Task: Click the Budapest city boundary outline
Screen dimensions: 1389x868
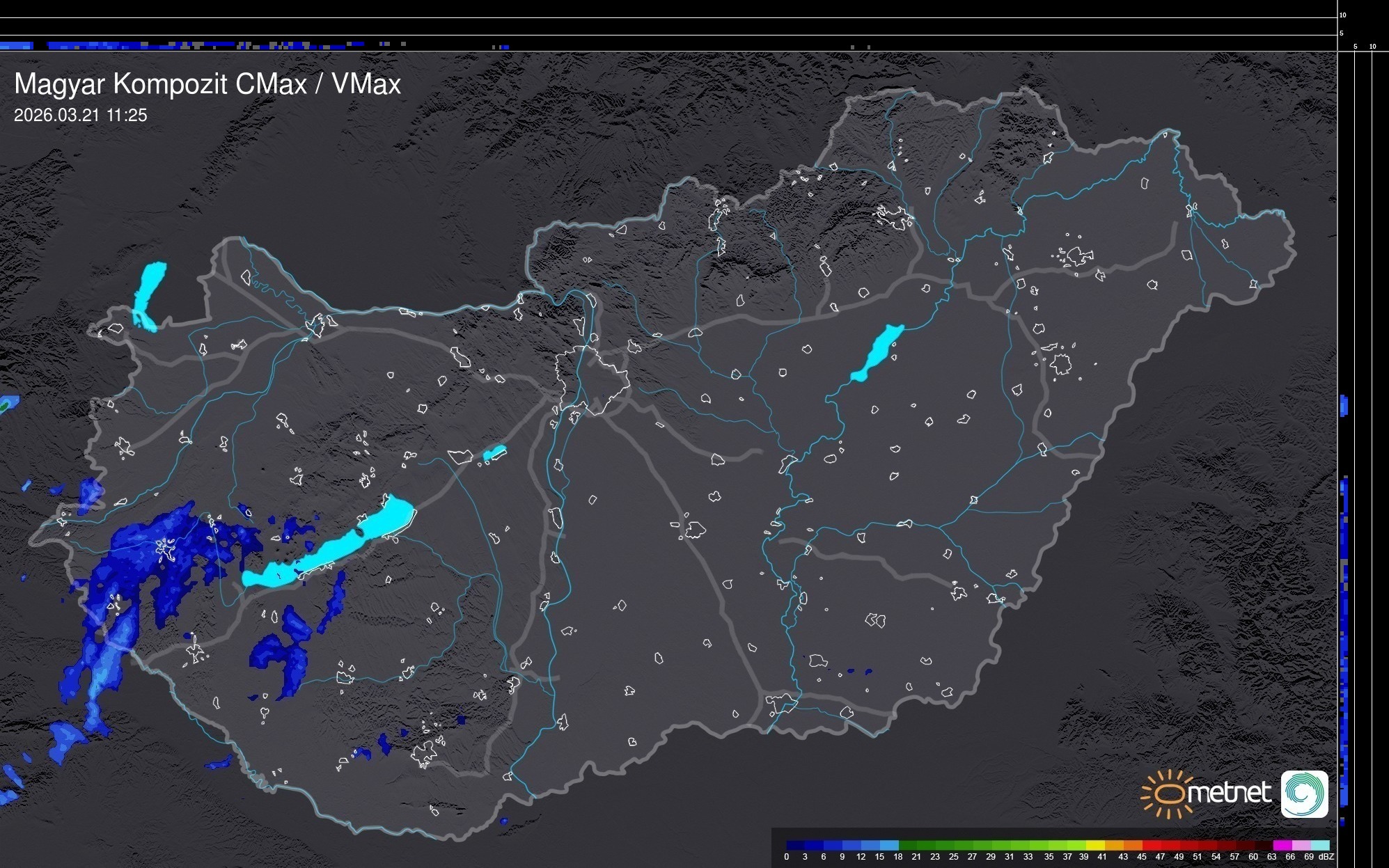Action: click(x=593, y=379)
